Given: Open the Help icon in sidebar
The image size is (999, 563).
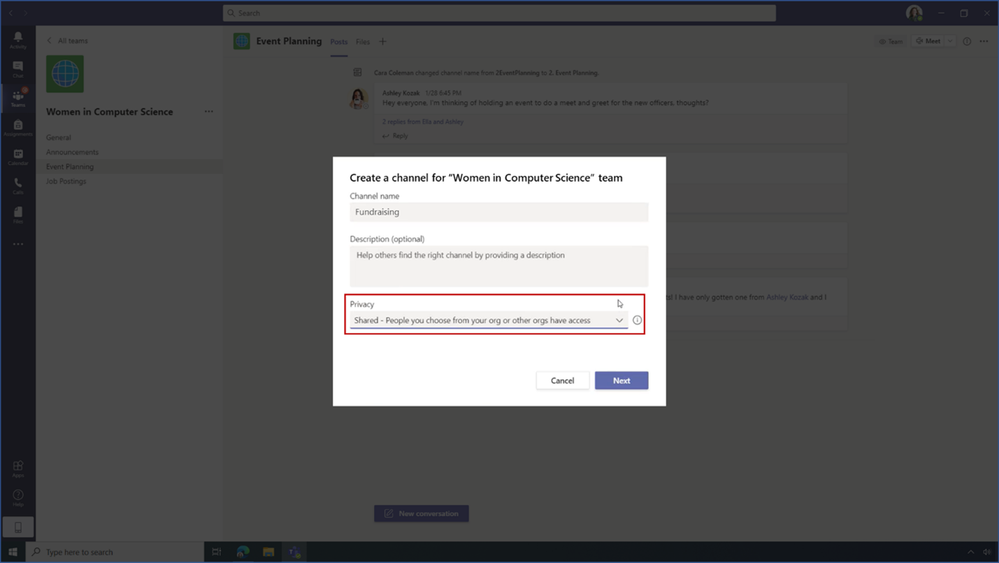Looking at the screenshot, I should pyautogui.click(x=18, y=497).
